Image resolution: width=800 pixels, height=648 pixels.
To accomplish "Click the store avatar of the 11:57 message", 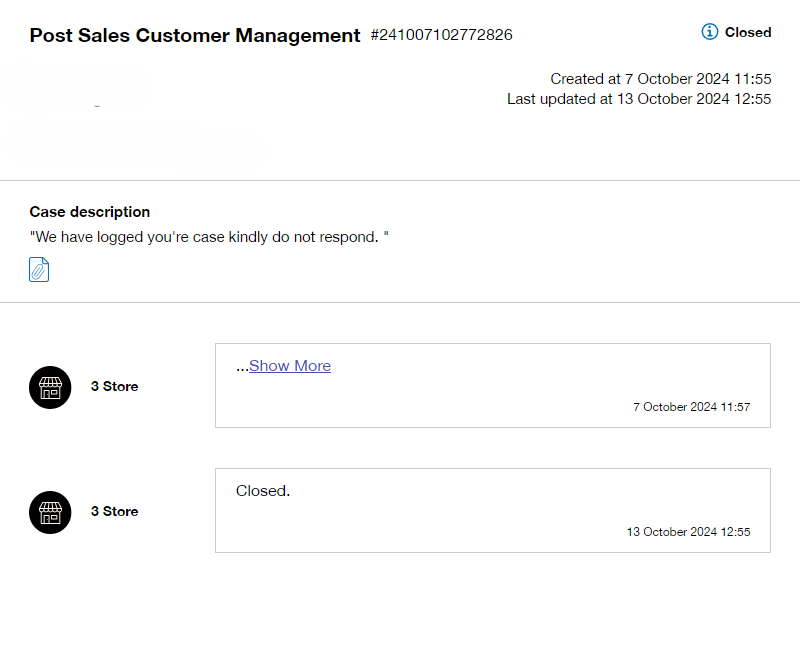I will (x=50, y=387).
